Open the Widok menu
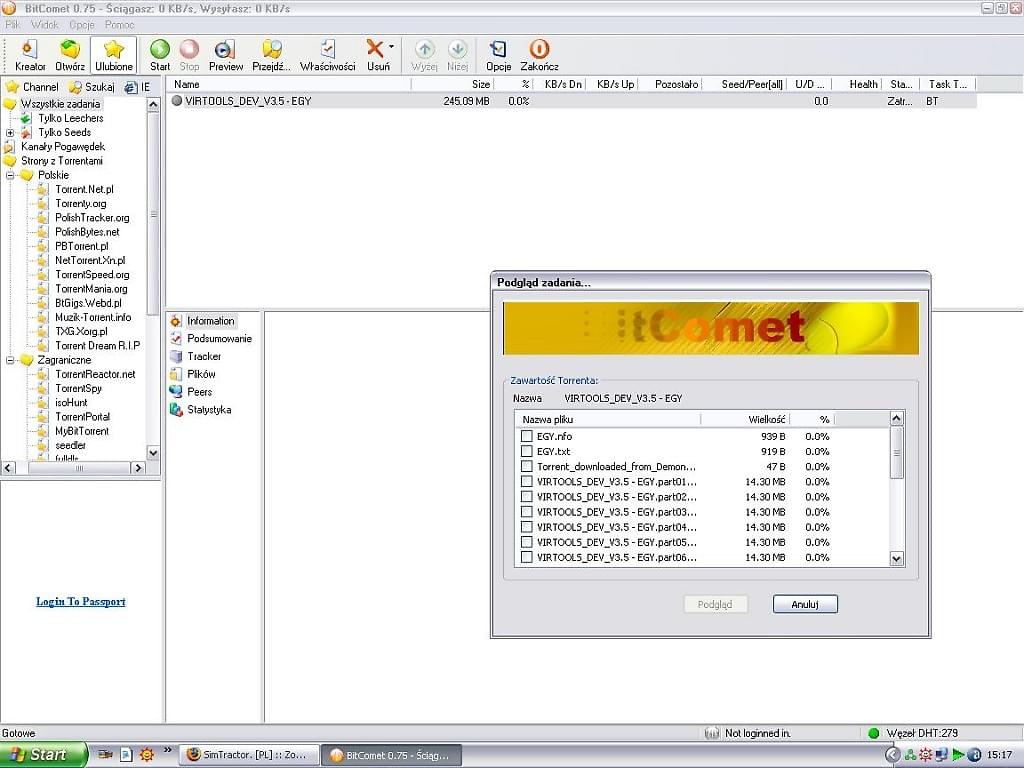 pos(45,25)
